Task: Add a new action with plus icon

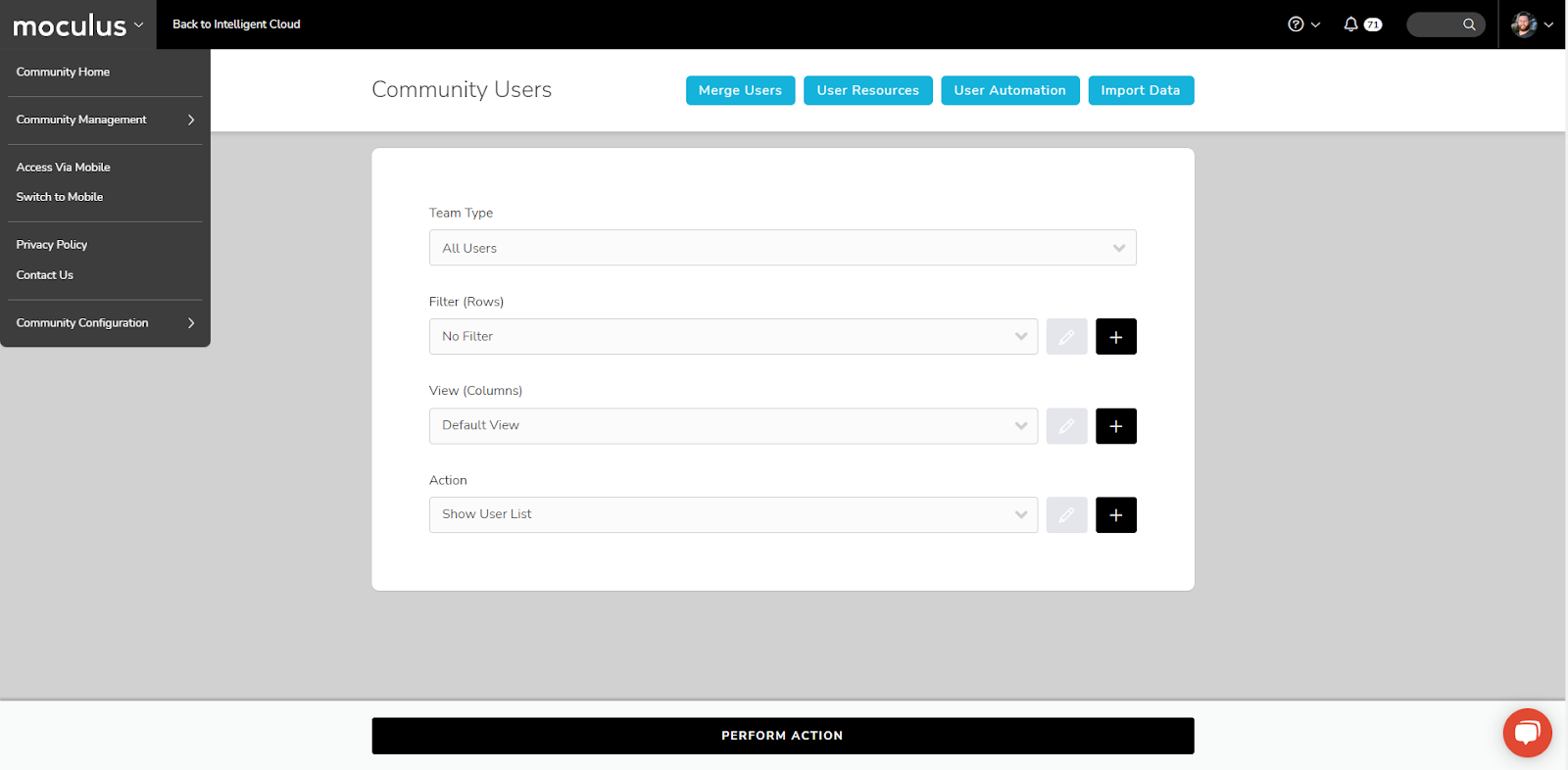Action: (x=1115, y=515)
